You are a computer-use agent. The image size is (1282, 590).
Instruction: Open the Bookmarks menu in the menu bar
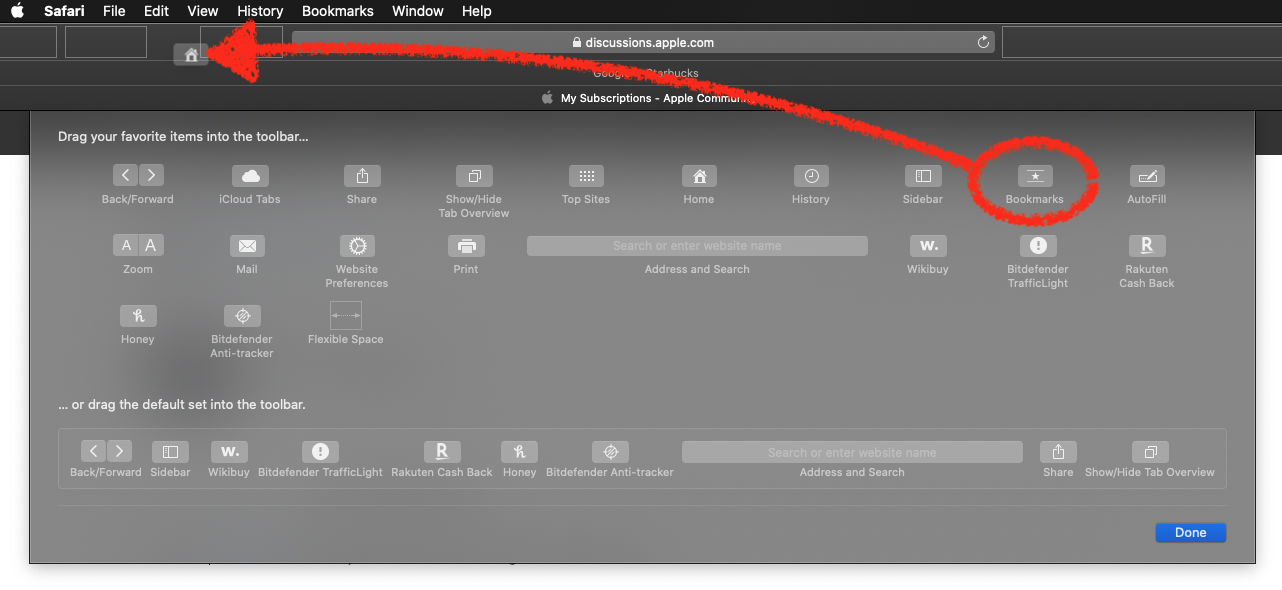coord(338,11)
